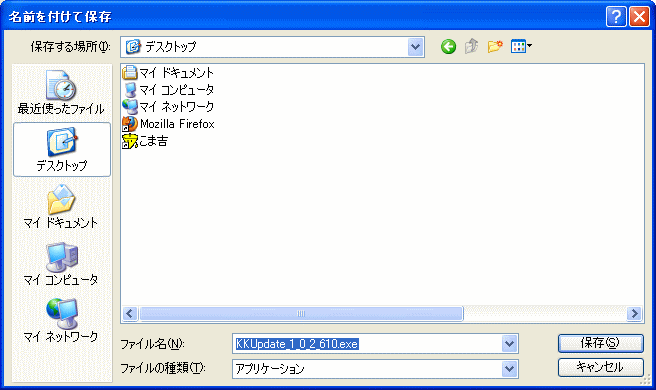Click the horizontal scrollbar right arrow

[x=635, y=313]
